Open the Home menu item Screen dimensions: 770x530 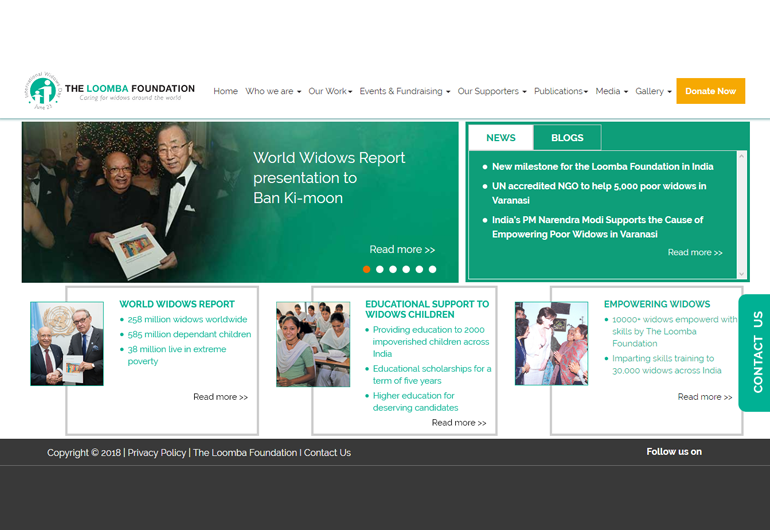coord(225,91)
